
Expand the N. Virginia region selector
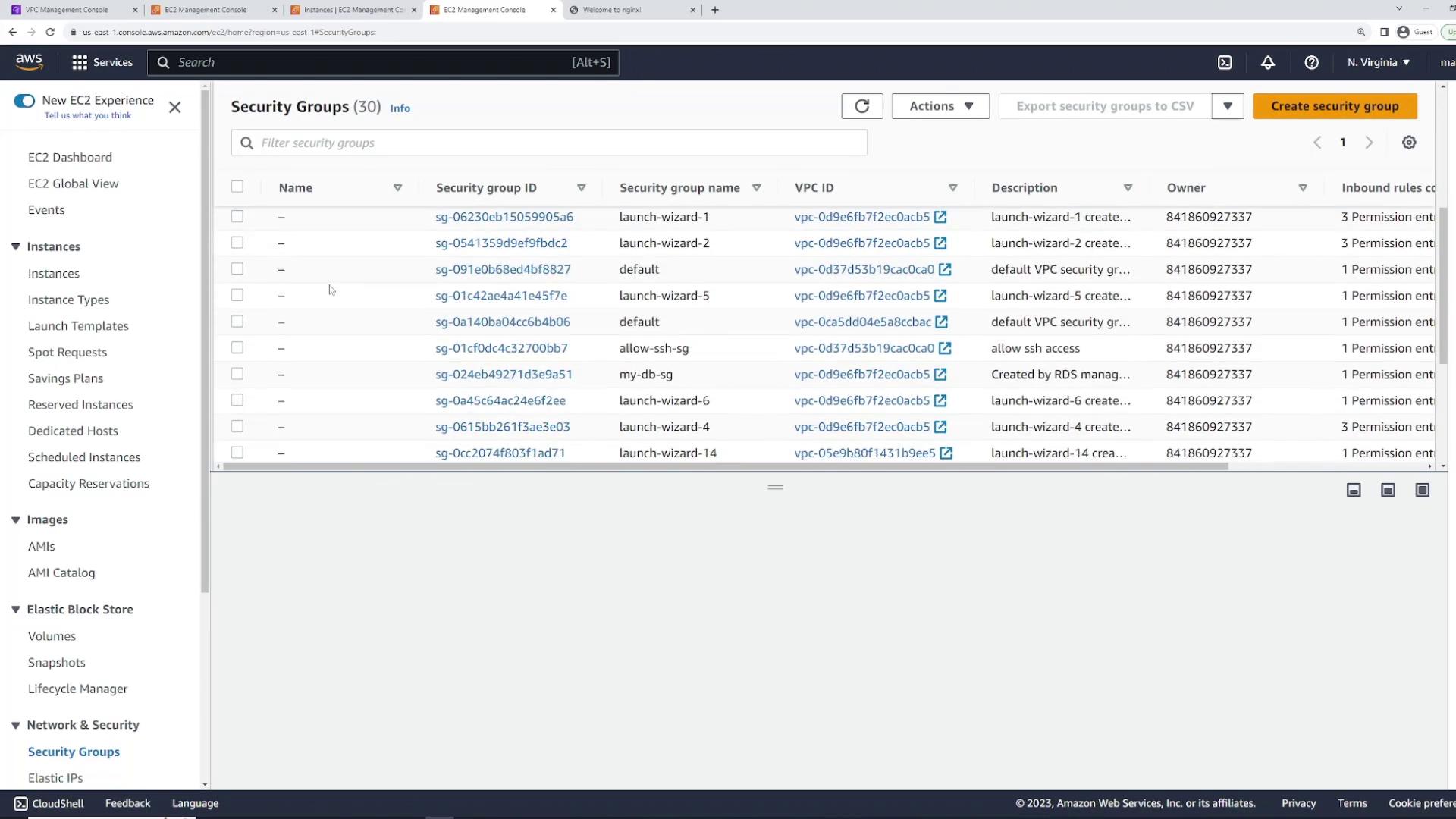coord(1378,63)
